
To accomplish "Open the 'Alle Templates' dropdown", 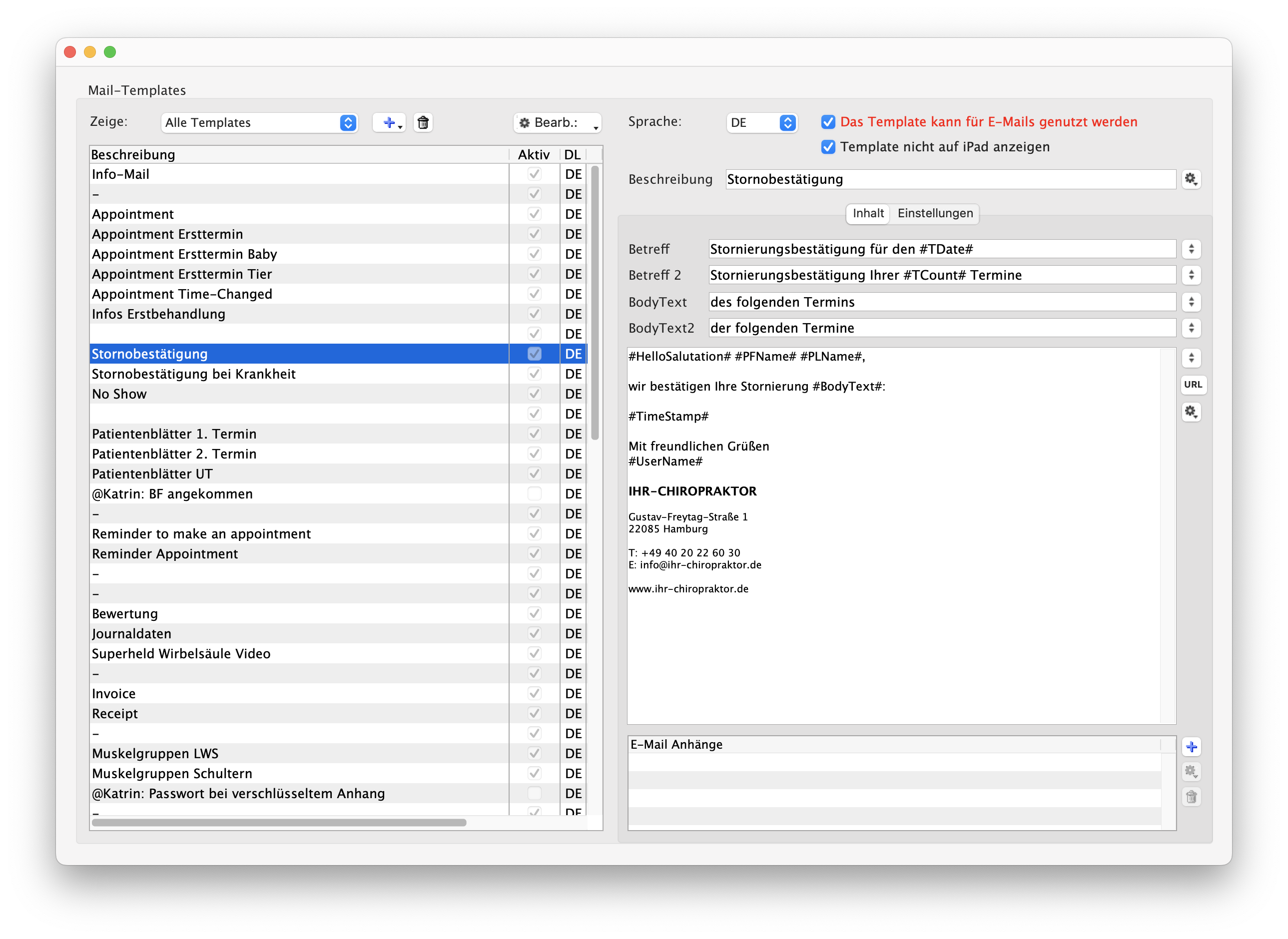I will pos(259,123).
